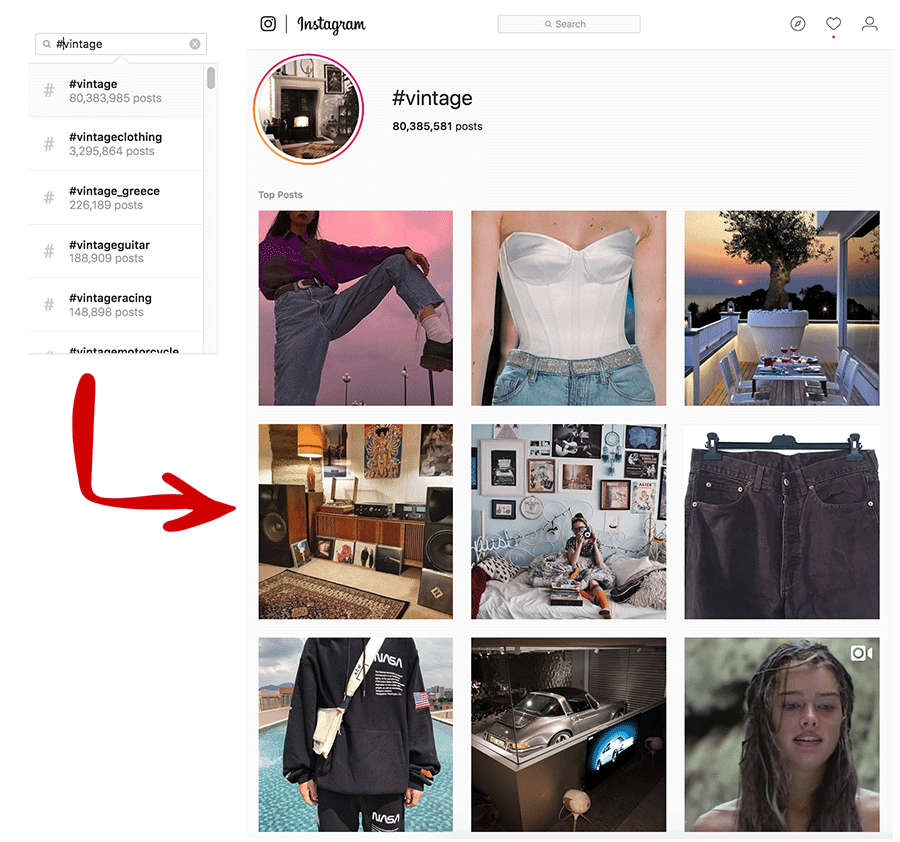This screenshot has width=900, height=842.
Task: Click the magnifier icon in hashtag search box
Action: (47, 44)
